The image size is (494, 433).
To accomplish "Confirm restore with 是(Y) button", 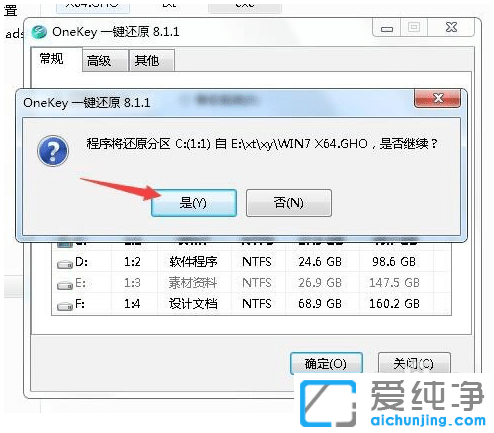I will tap(194, 203).
